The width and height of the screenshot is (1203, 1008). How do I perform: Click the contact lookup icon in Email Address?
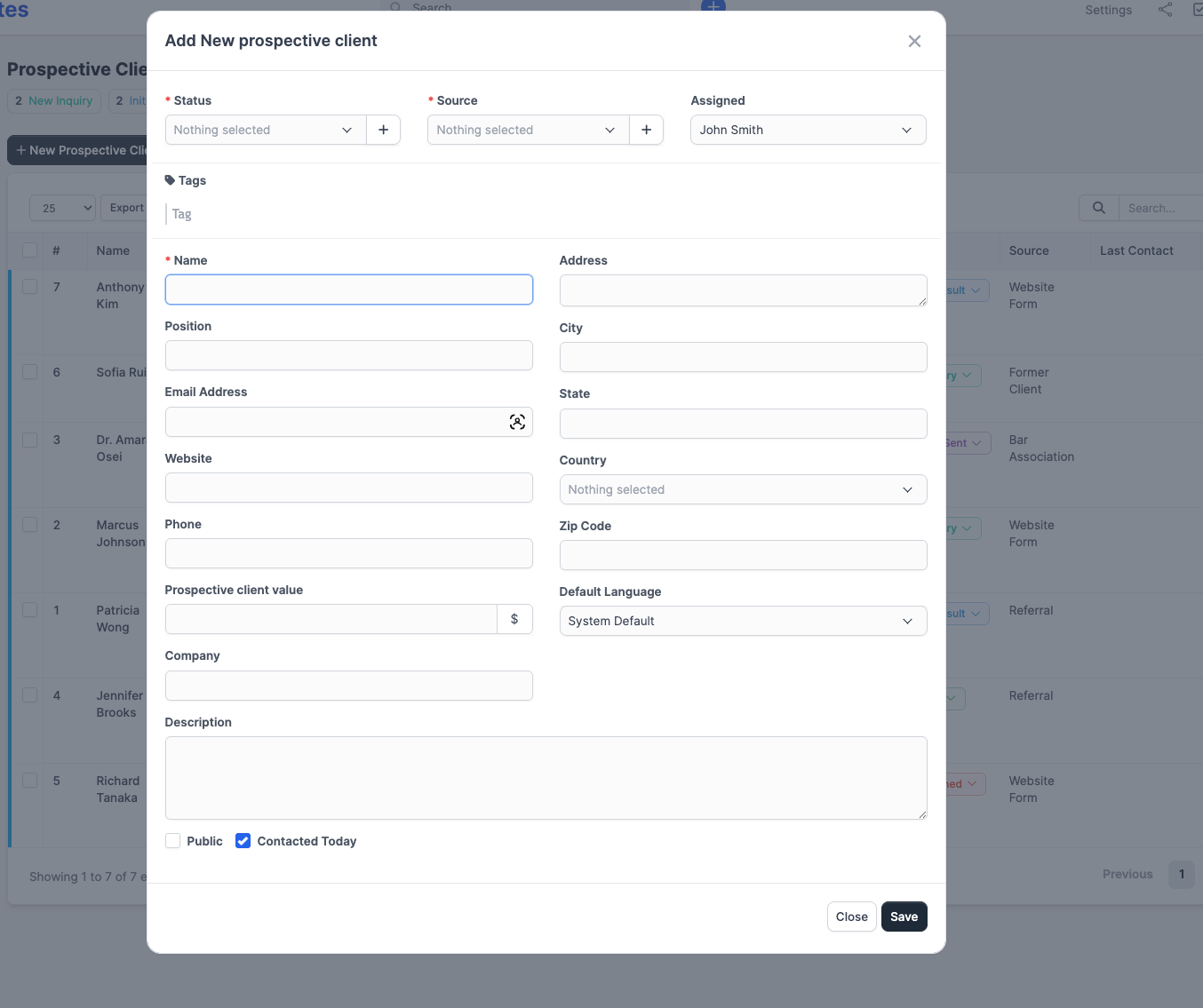click(x=517, y=422)
